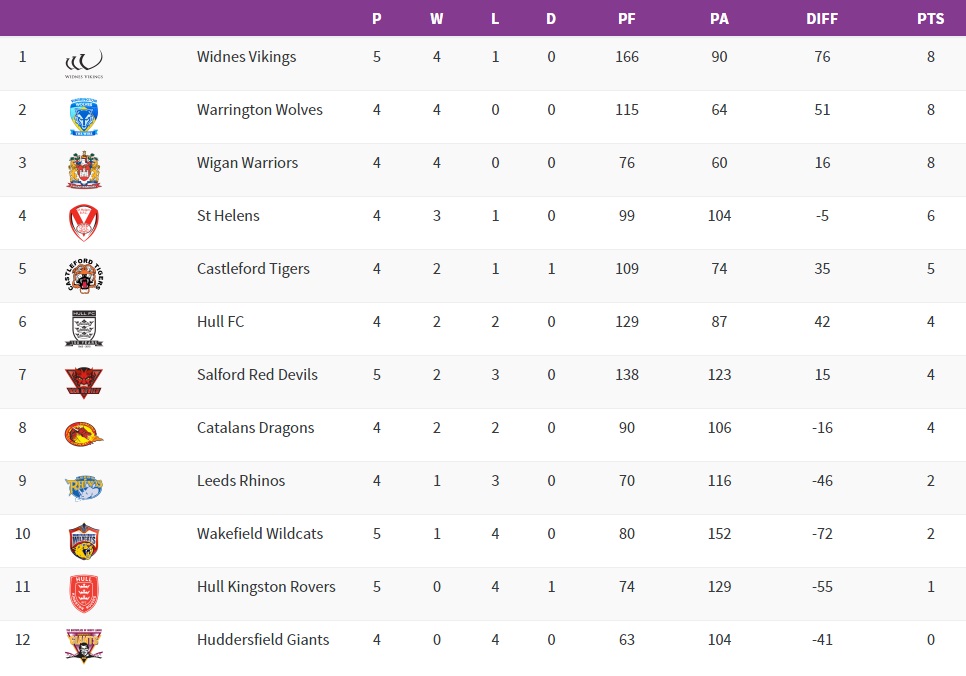The height and width of the screenshot is (676, 966).
Task: Select the Huddersfield Giants team name
Action: coord(263,640)
